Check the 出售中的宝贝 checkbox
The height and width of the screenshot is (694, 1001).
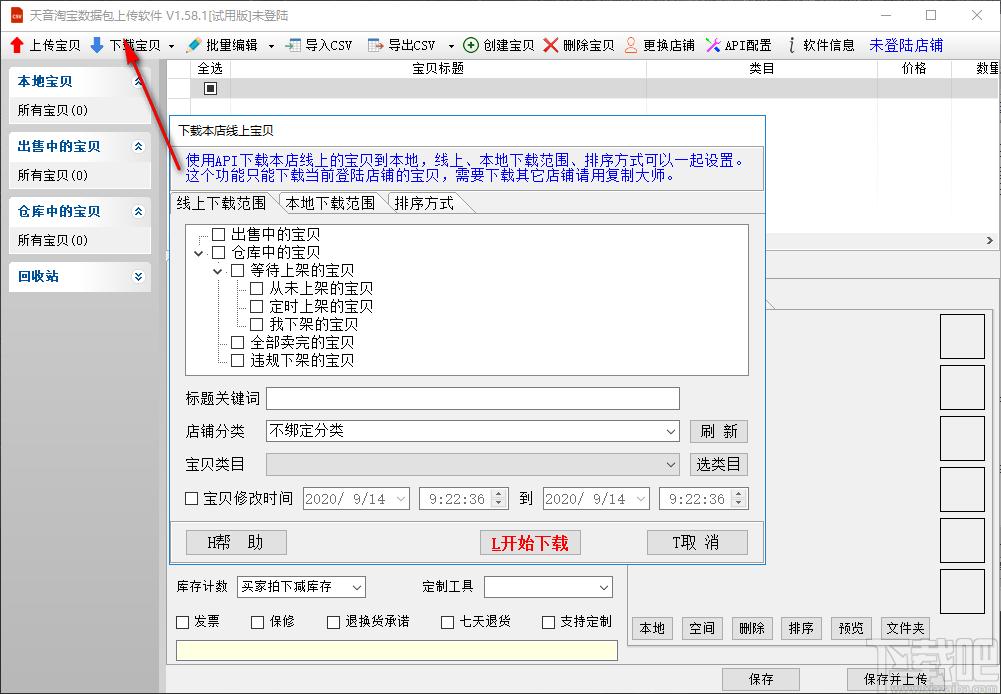[x=218, y=235]
